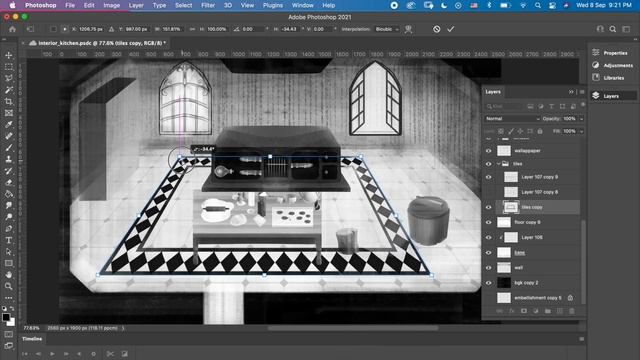The width and height of the screenshot is (640, 360).
Task: Select the Crop tool
Action: pyautogui.click(x=9, y=101)
